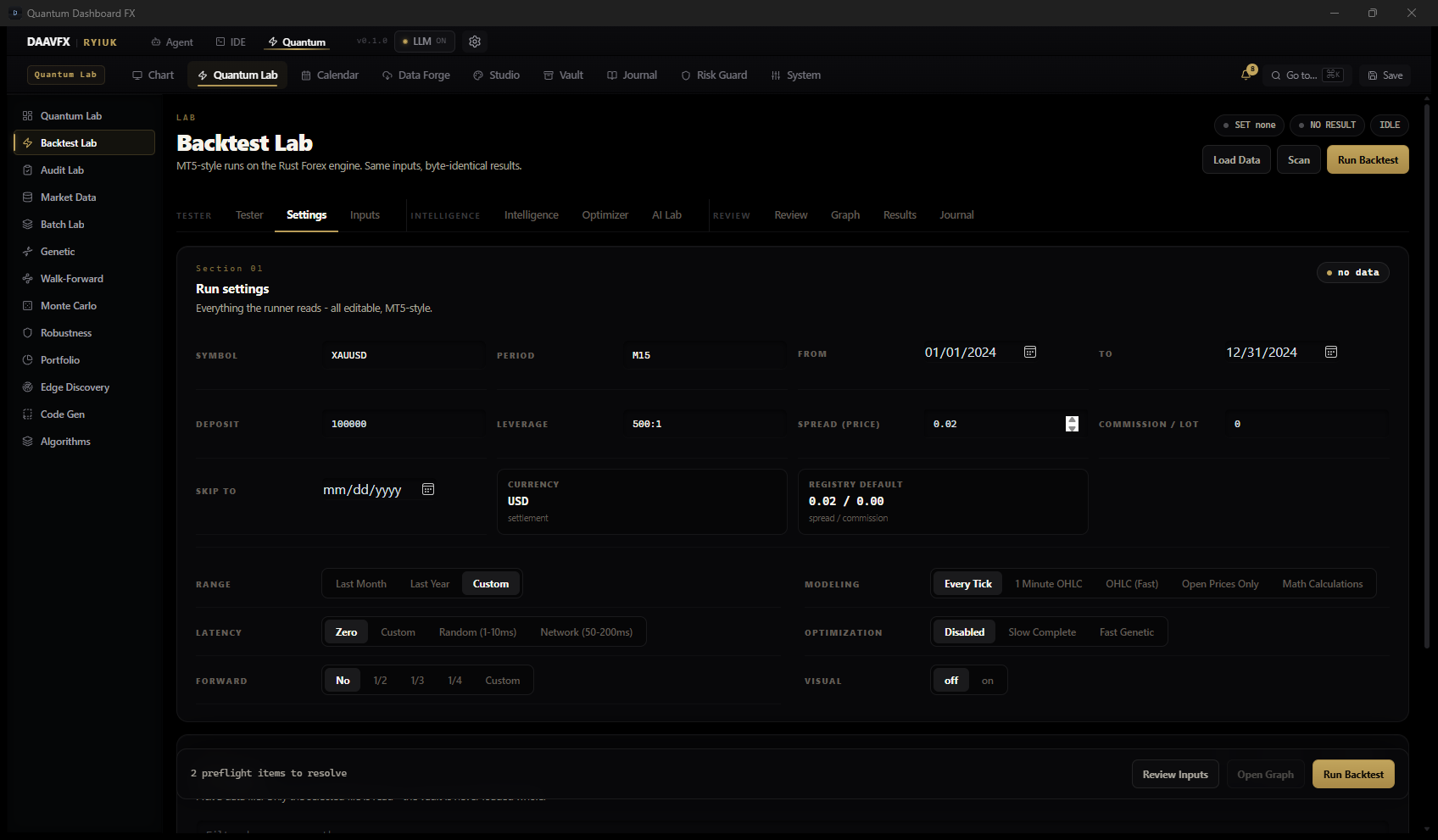Click the Review Inputs button

pyautogui.click(x=1175, y=775)
